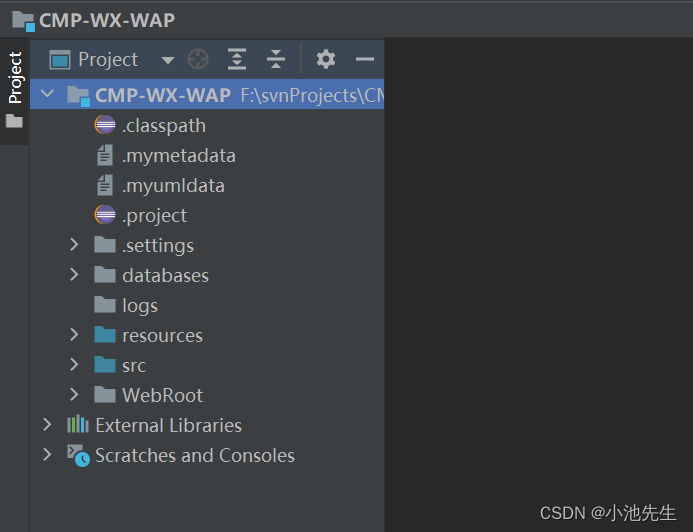Viewport: 693px width, 532px height.
Task: Click the Eclipse icon beside .classpath
Action: coord(105,125)
